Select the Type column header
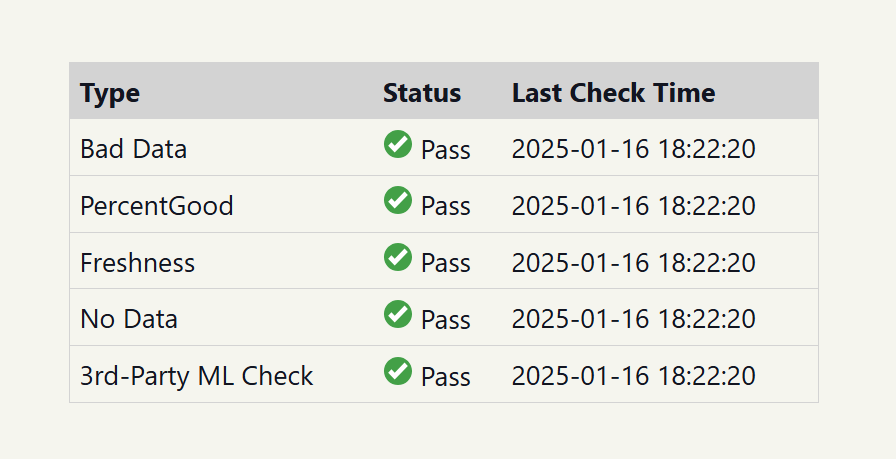This screenshot has height=459, width=896. pyautogui.click(x=110, y=93)
